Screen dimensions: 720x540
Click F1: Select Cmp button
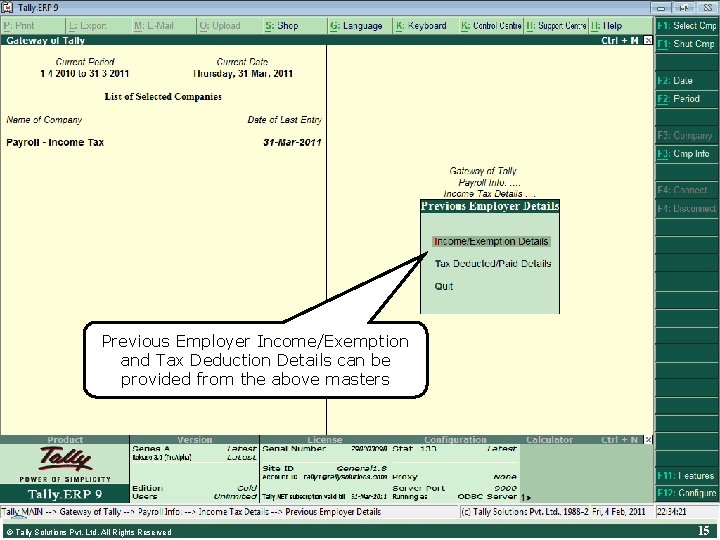(x=687, y=26)
